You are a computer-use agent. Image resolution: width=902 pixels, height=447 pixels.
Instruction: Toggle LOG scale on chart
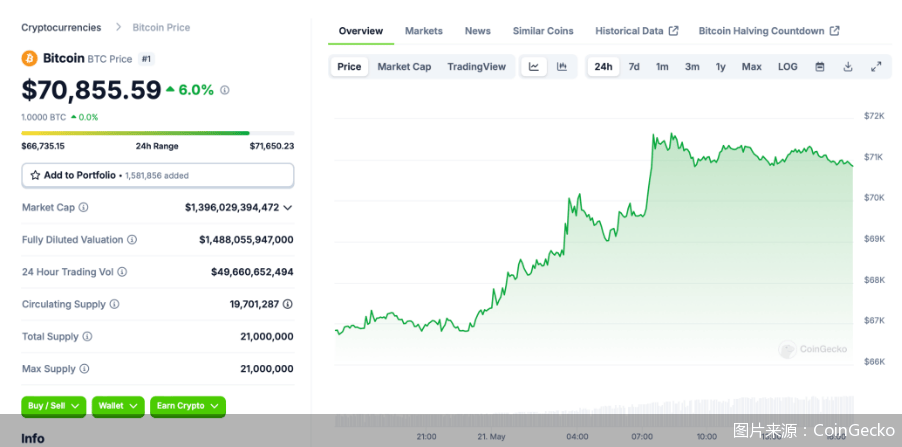click(788, 67)
